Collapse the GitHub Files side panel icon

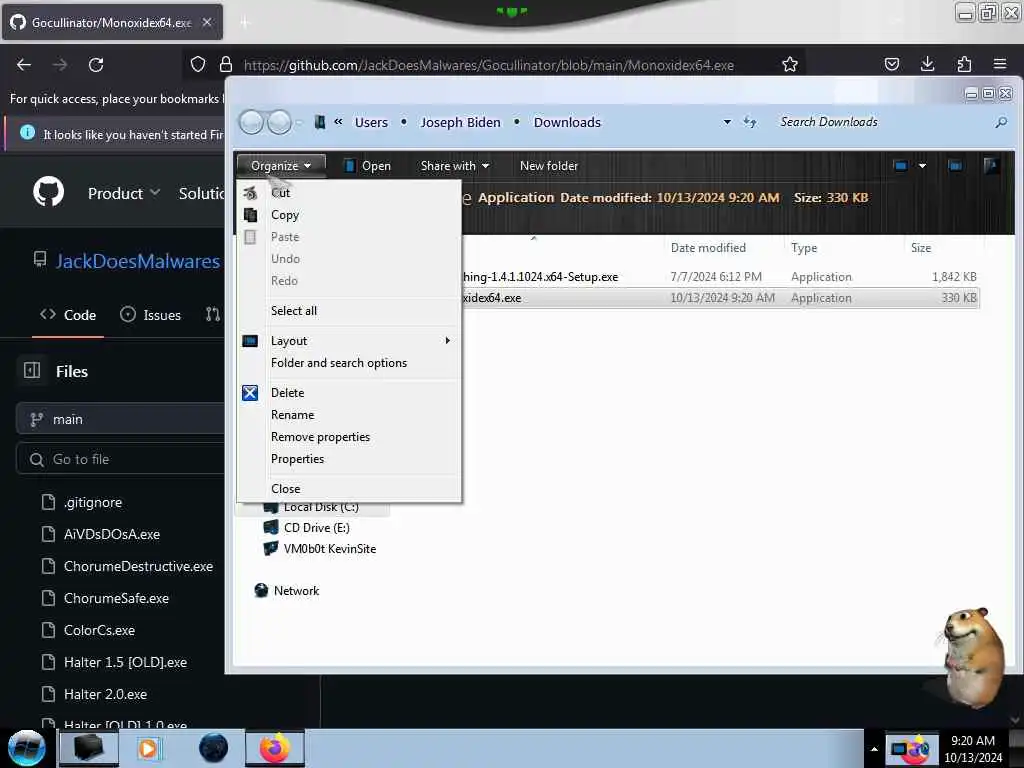tap(32, 370)
